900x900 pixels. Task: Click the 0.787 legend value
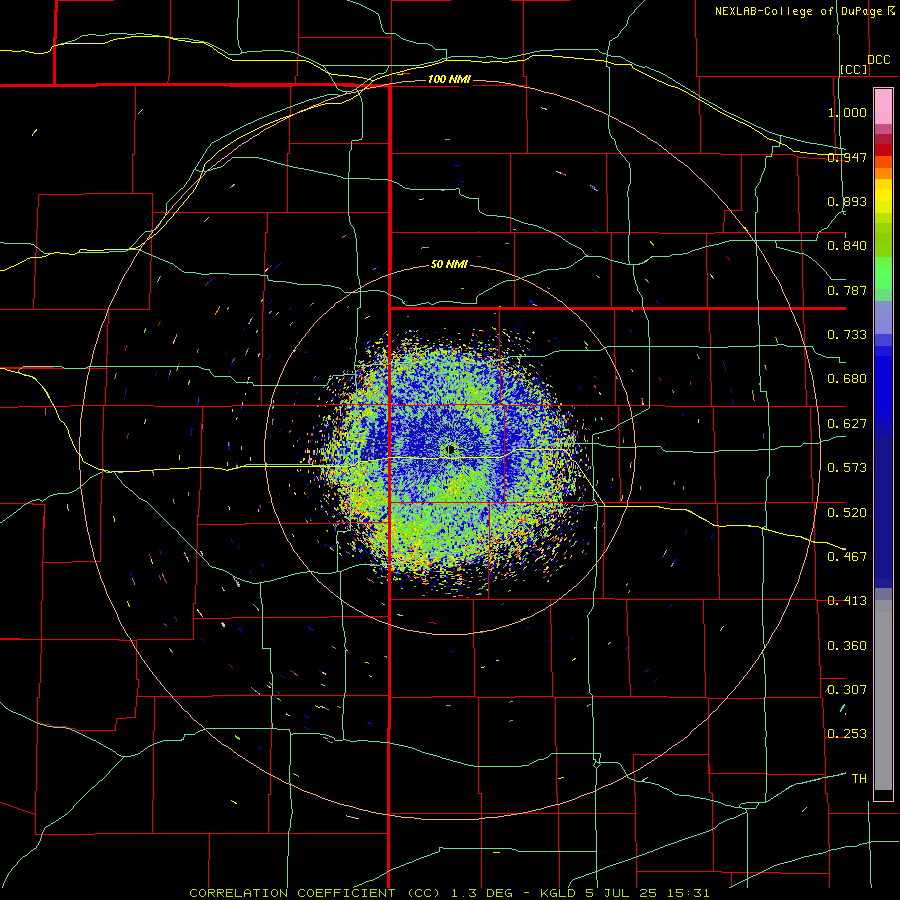847,290
